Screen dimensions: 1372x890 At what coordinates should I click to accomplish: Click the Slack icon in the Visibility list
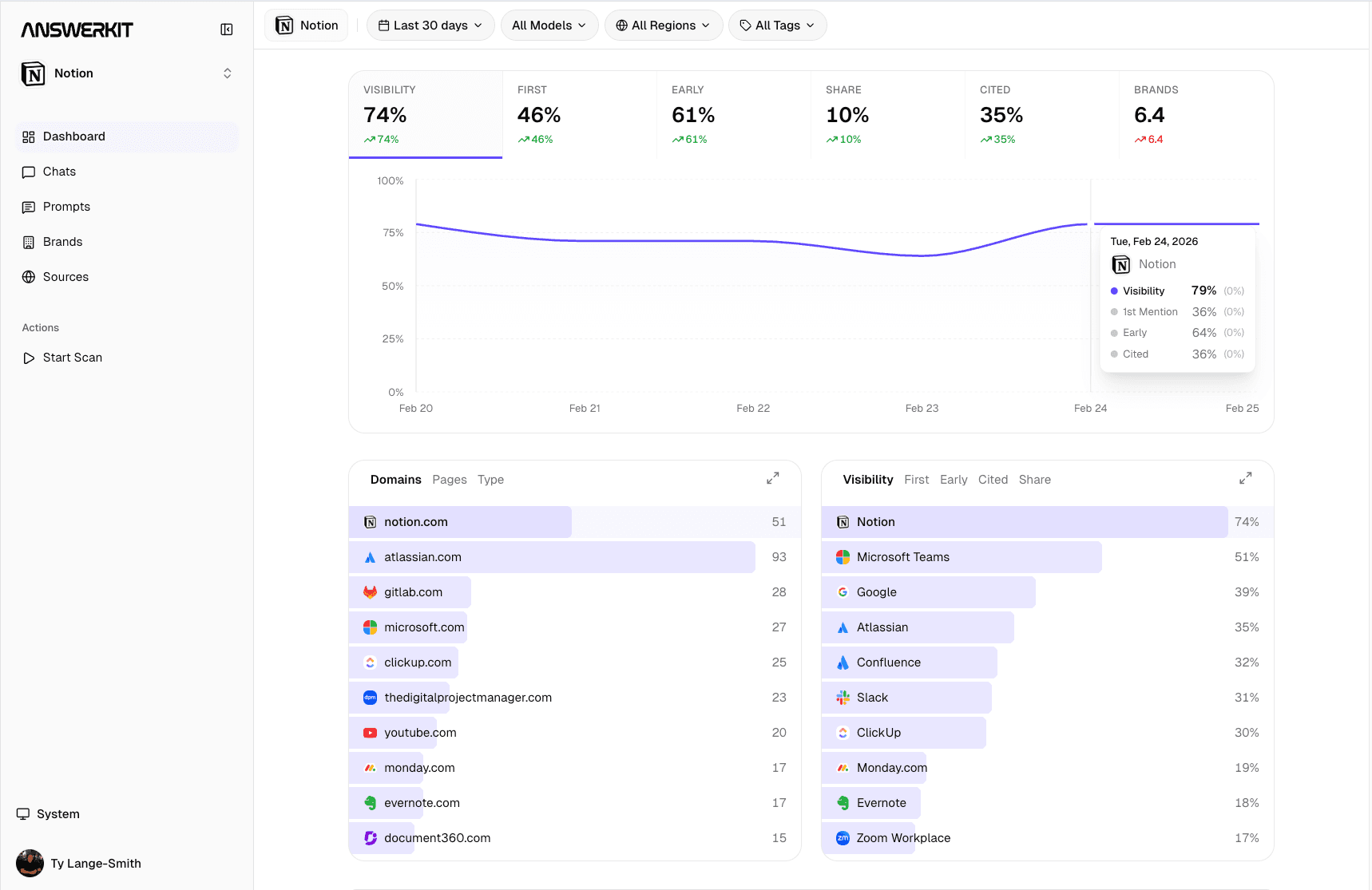[x=843, y=697]
